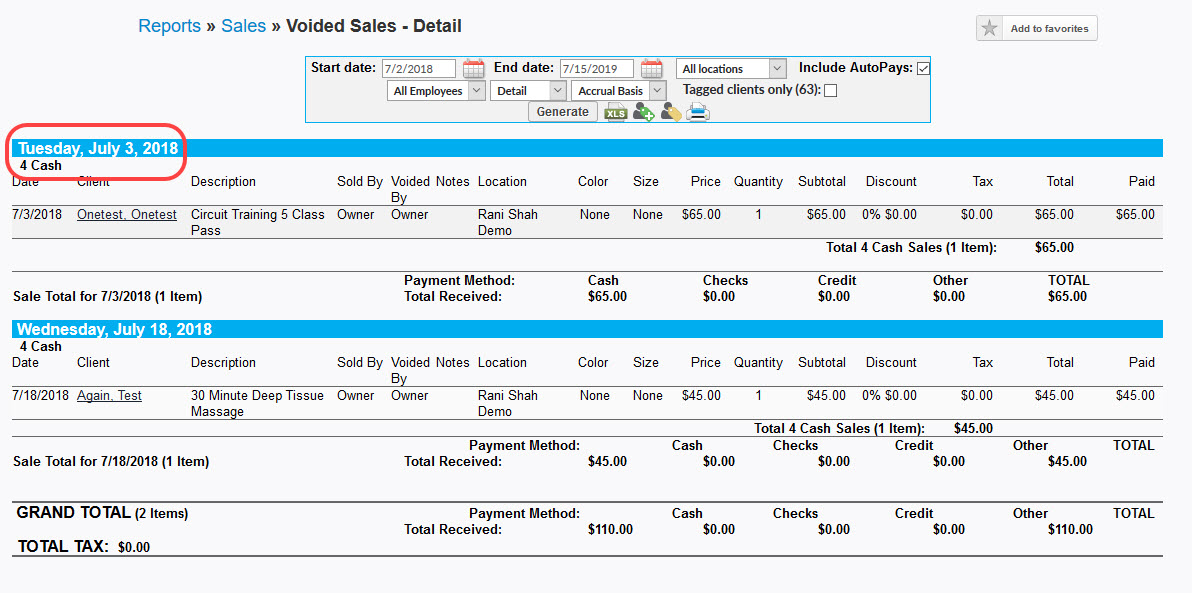
Task: Go to Reports in the breadcrumb
Action: (169, 26)
